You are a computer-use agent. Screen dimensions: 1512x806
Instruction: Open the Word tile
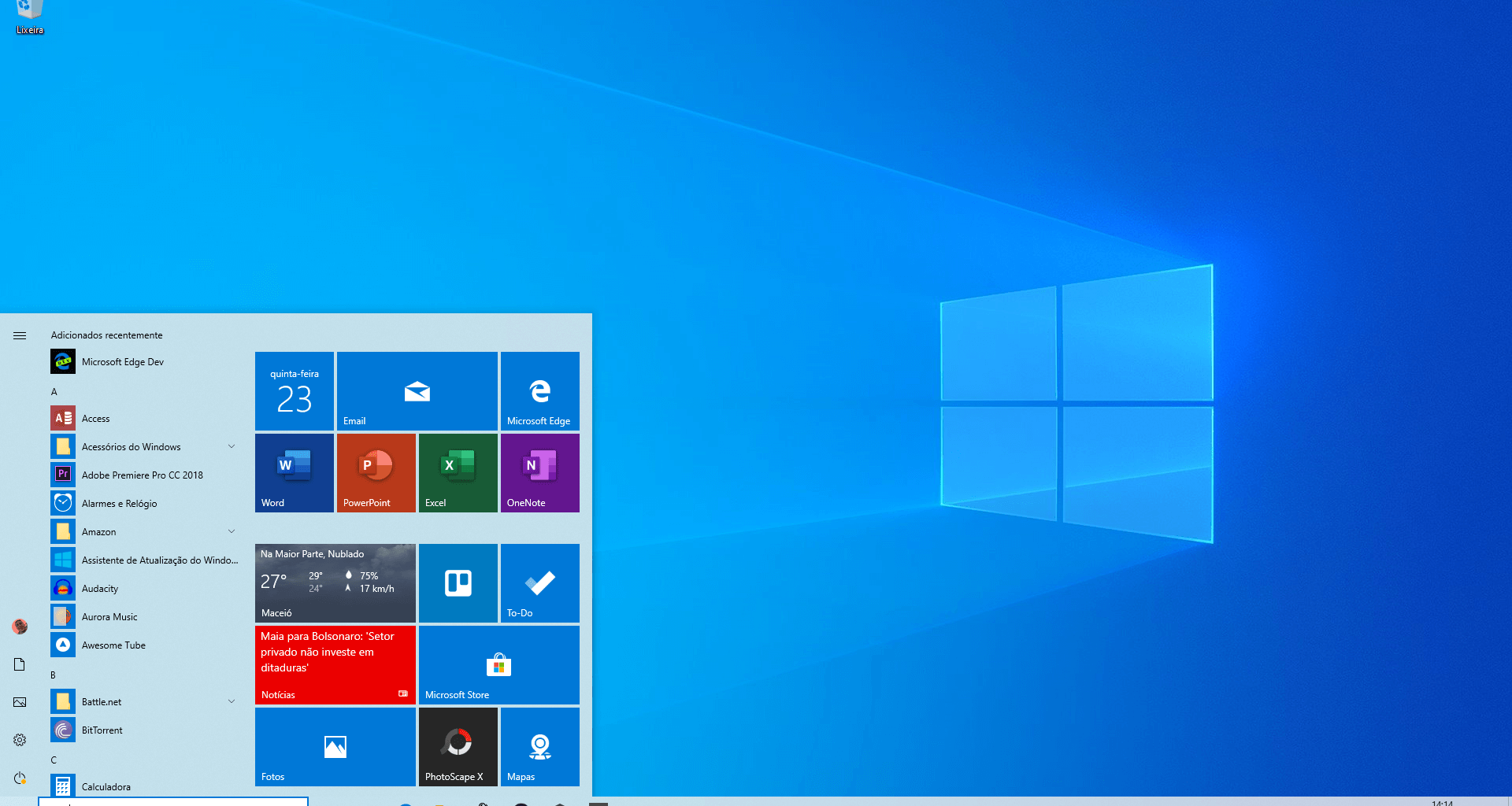(x=294, y=472)
